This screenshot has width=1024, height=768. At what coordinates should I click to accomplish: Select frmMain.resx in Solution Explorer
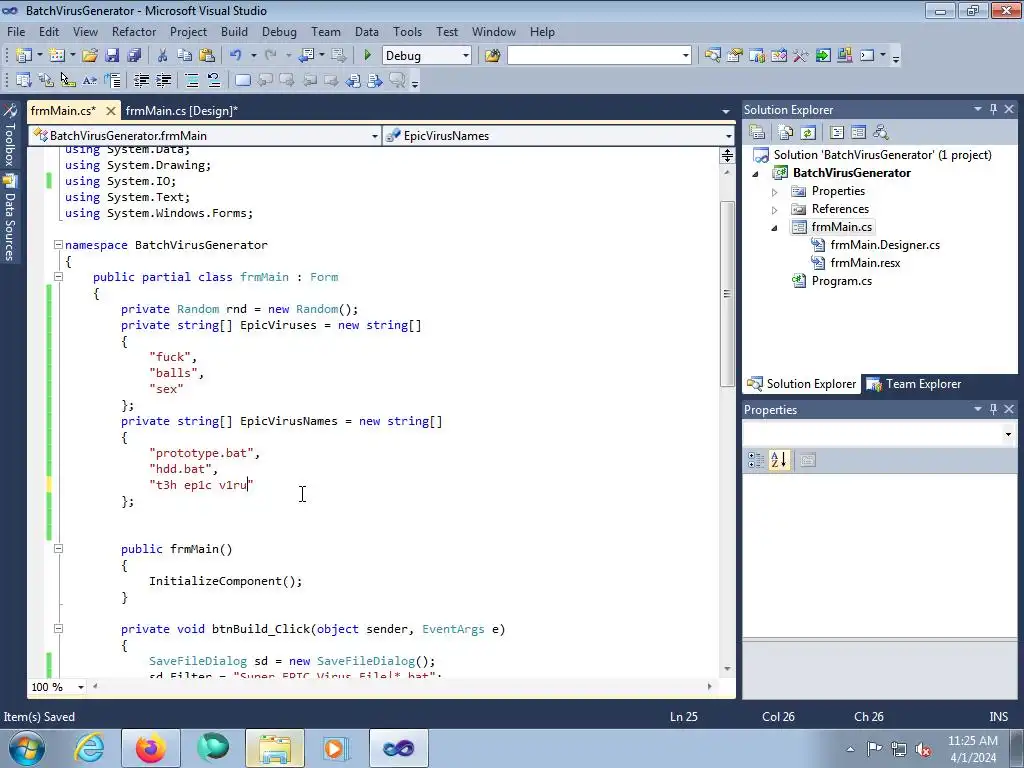pos(865,263)
